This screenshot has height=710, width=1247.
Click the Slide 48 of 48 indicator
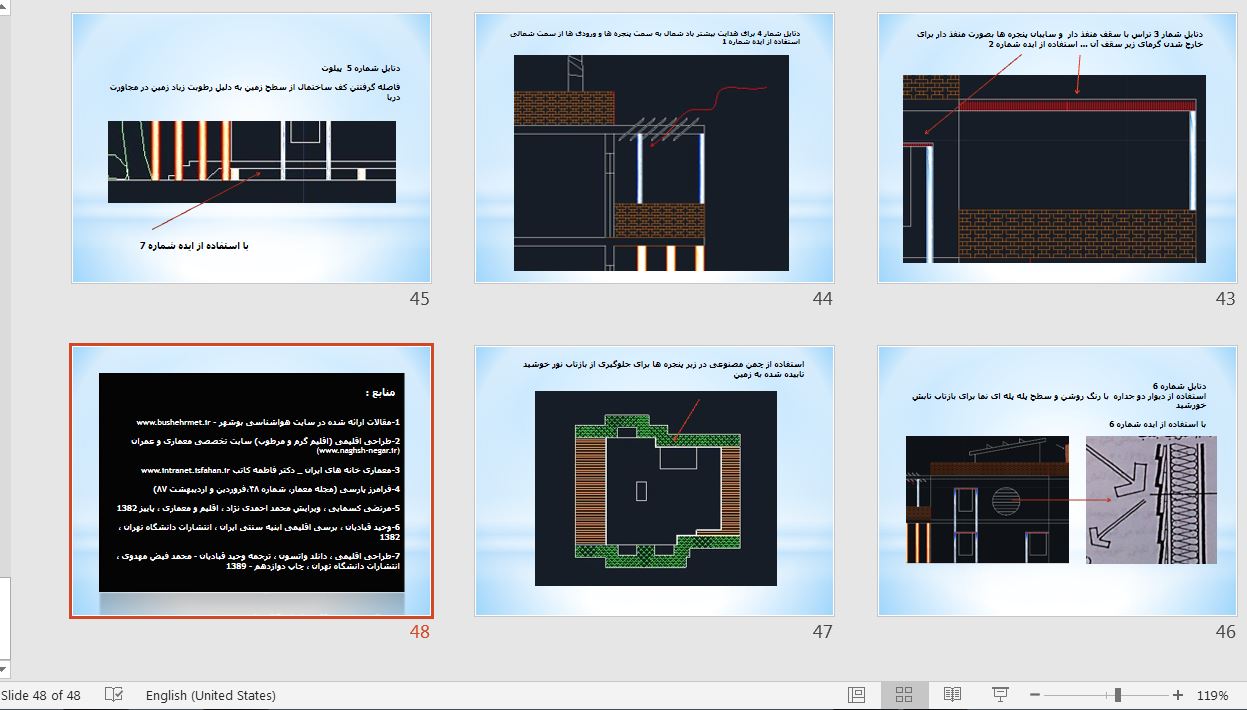click(41, 695)
